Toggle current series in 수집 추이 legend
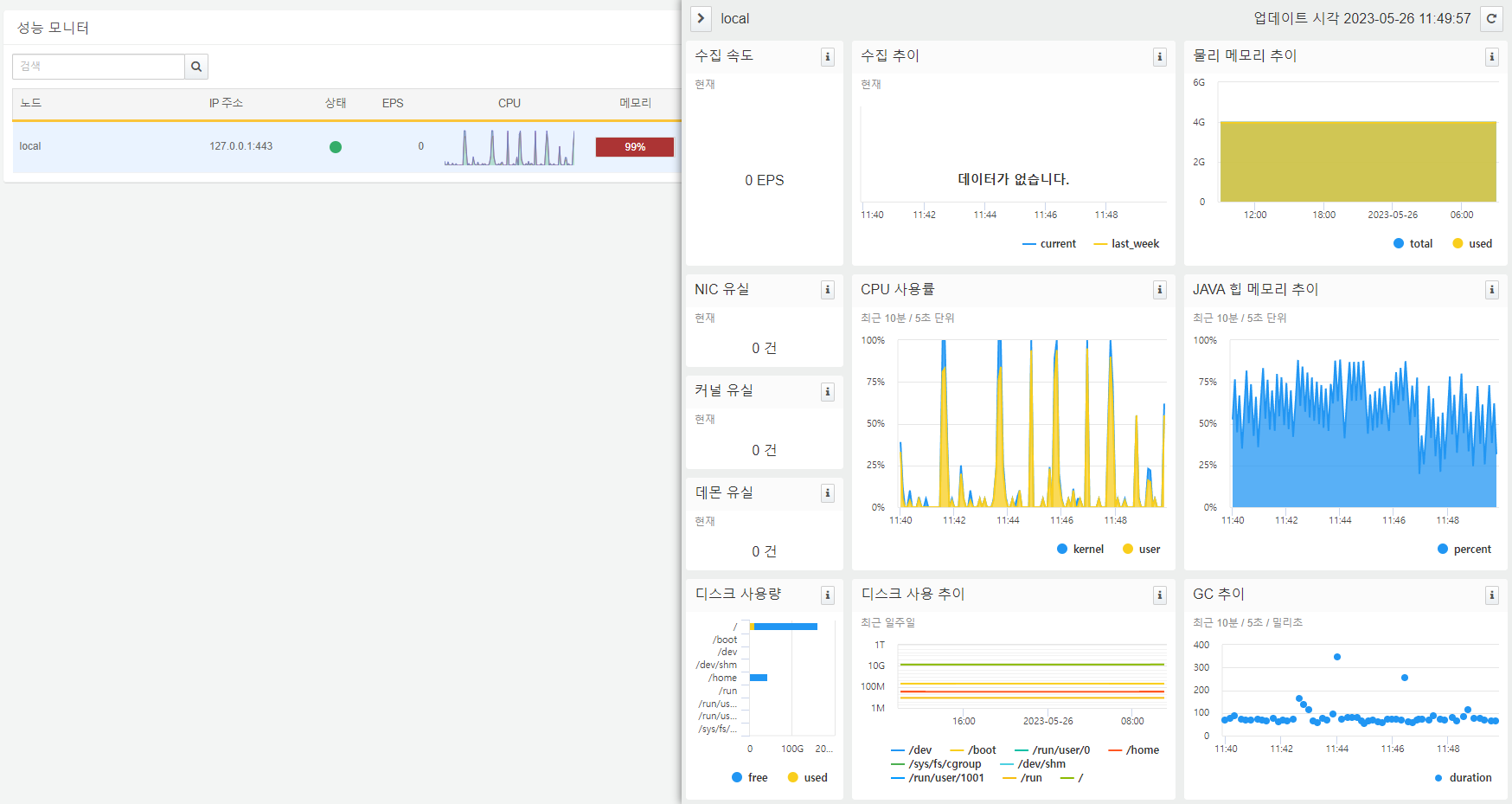 pyautogui.click(x=1049, y=244)
